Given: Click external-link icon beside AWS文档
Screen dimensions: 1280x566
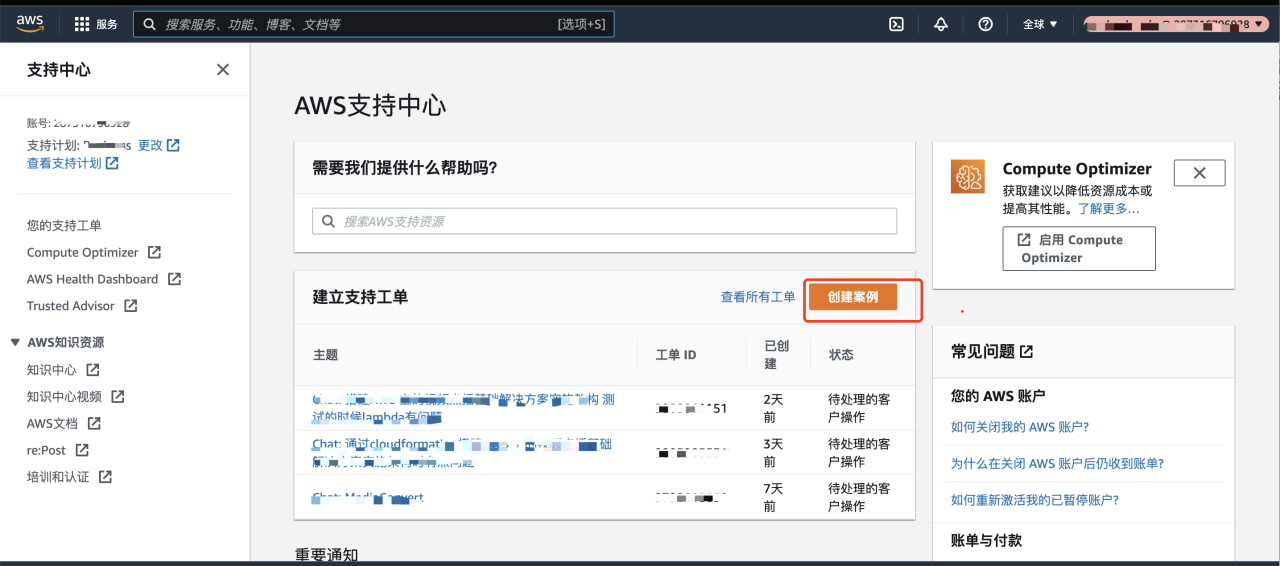Looking at the screenshot, I should click(x=95, y=424).
